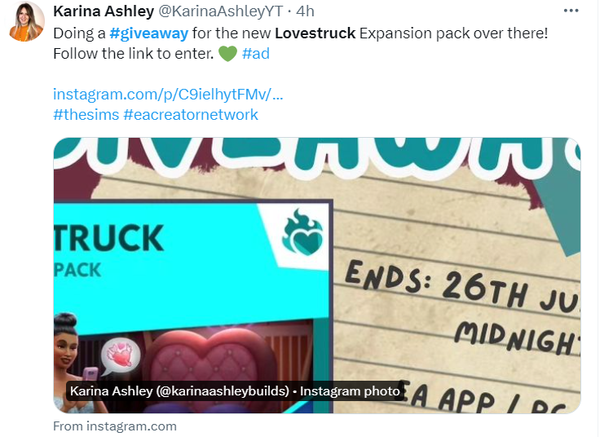The width and height of the screenshot is (600, 437).
Task: Follow the instagram.com/p/C9ielhytFMv link
Action: tap(168, 94)
